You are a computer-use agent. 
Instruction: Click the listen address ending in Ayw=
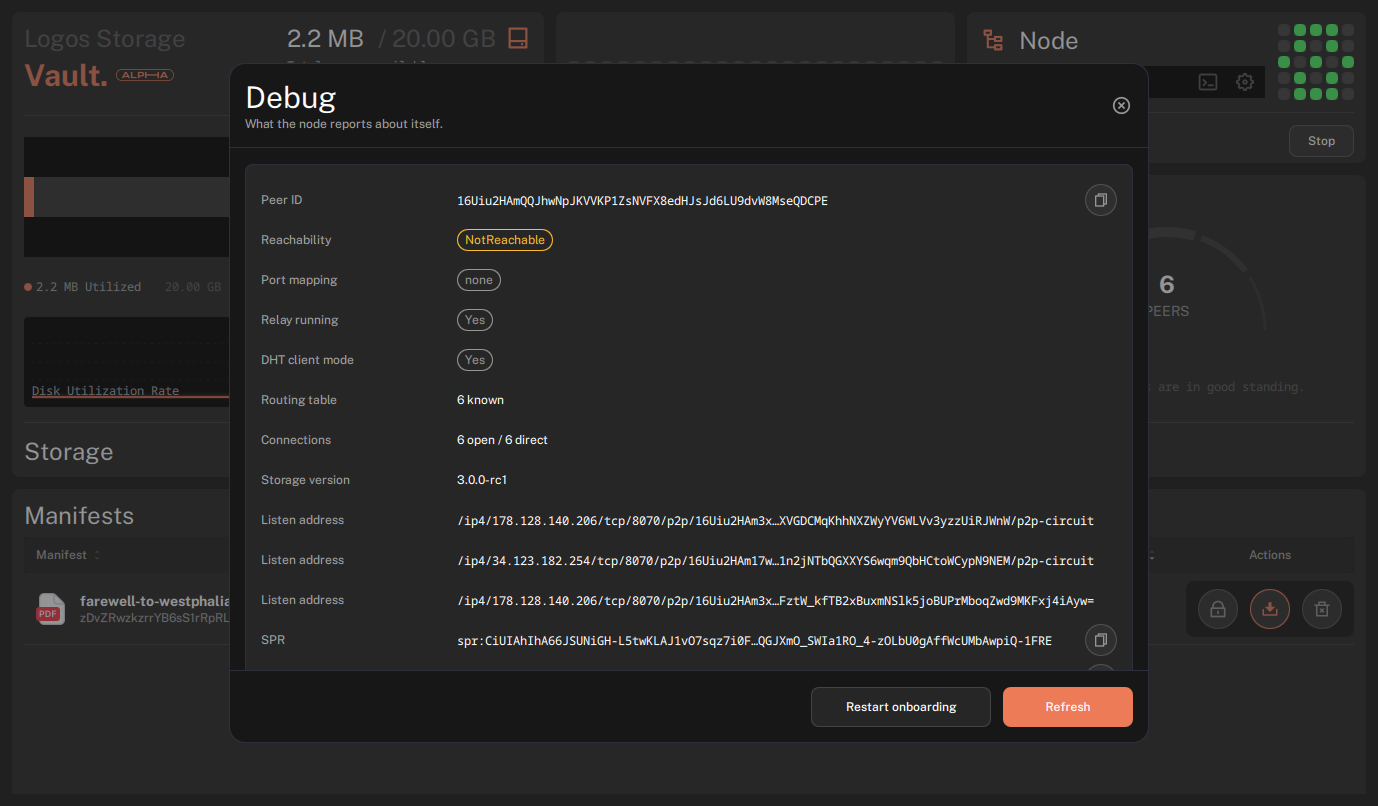coord(775,601)
